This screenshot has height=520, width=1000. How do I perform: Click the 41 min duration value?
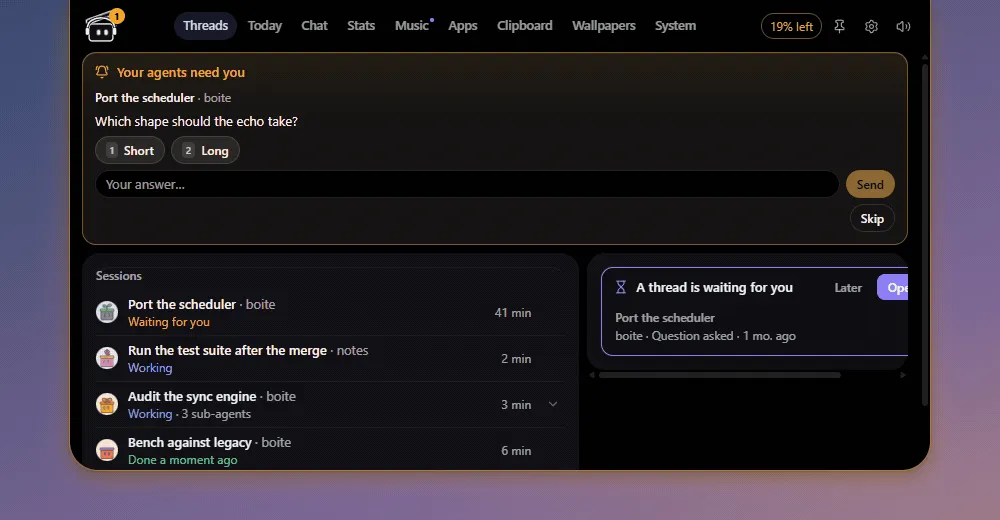point(513,313)
